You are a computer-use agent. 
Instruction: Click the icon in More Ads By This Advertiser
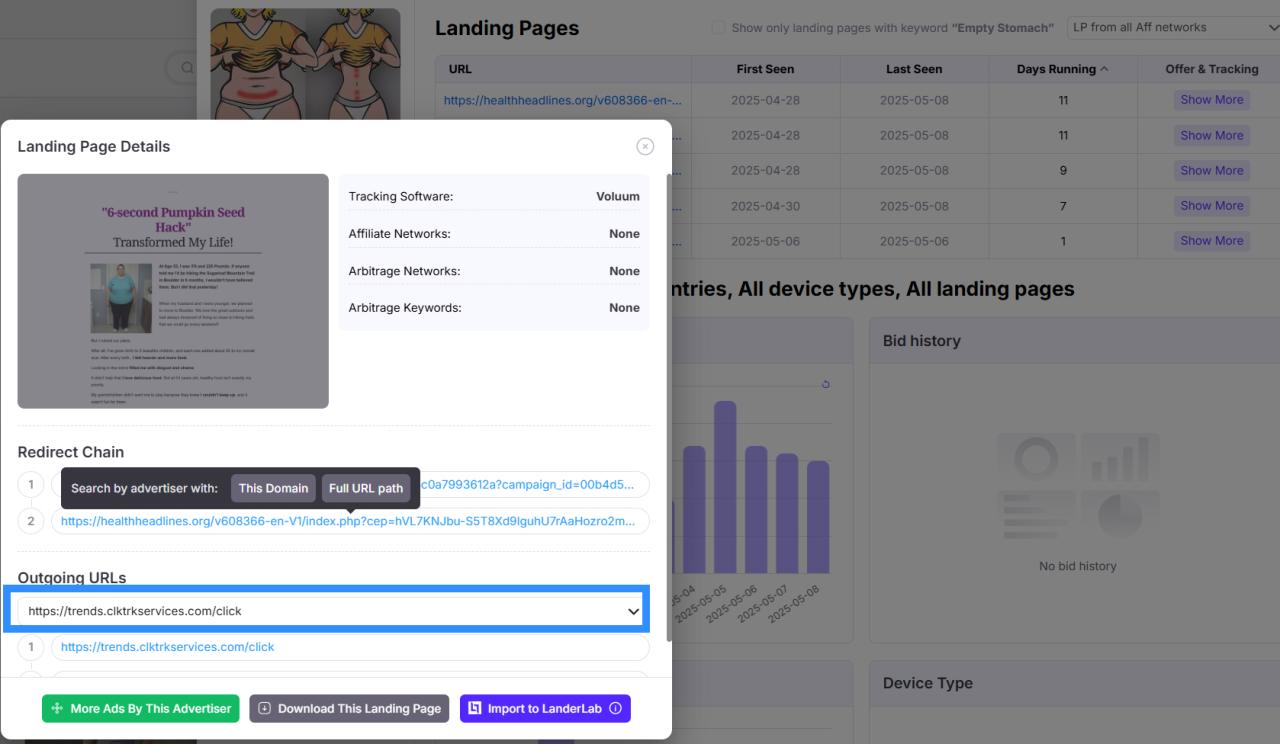[57, 708]
